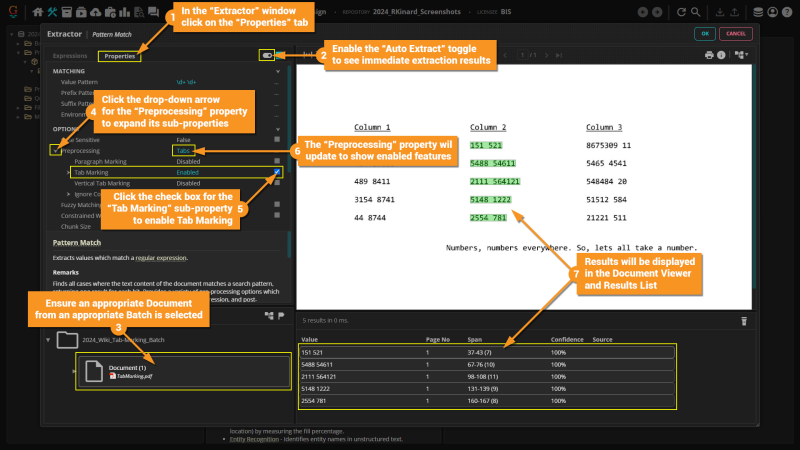Navigate back with the left arrow circle
This screenshot has height=450, width=800.
pos(643,12)
